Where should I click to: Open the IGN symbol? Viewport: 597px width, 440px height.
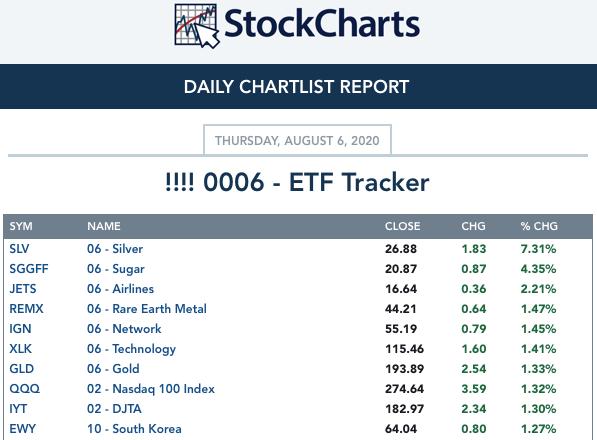pos(20,329)
